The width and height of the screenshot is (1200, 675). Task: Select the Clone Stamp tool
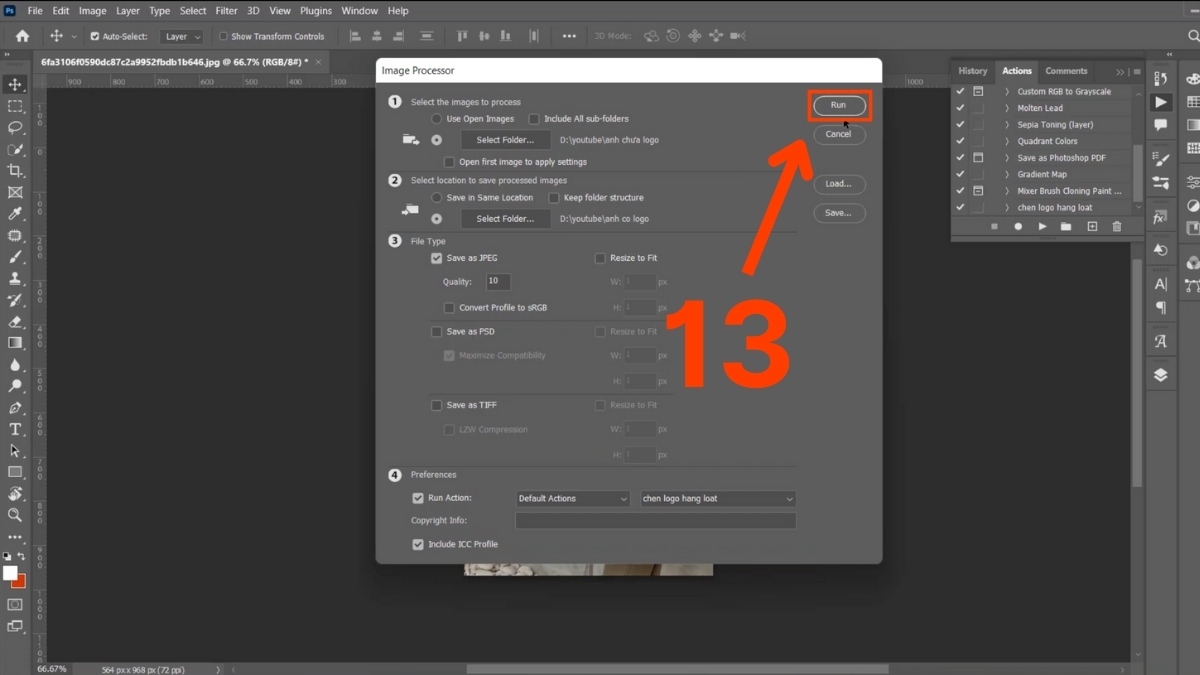[15, 279]
